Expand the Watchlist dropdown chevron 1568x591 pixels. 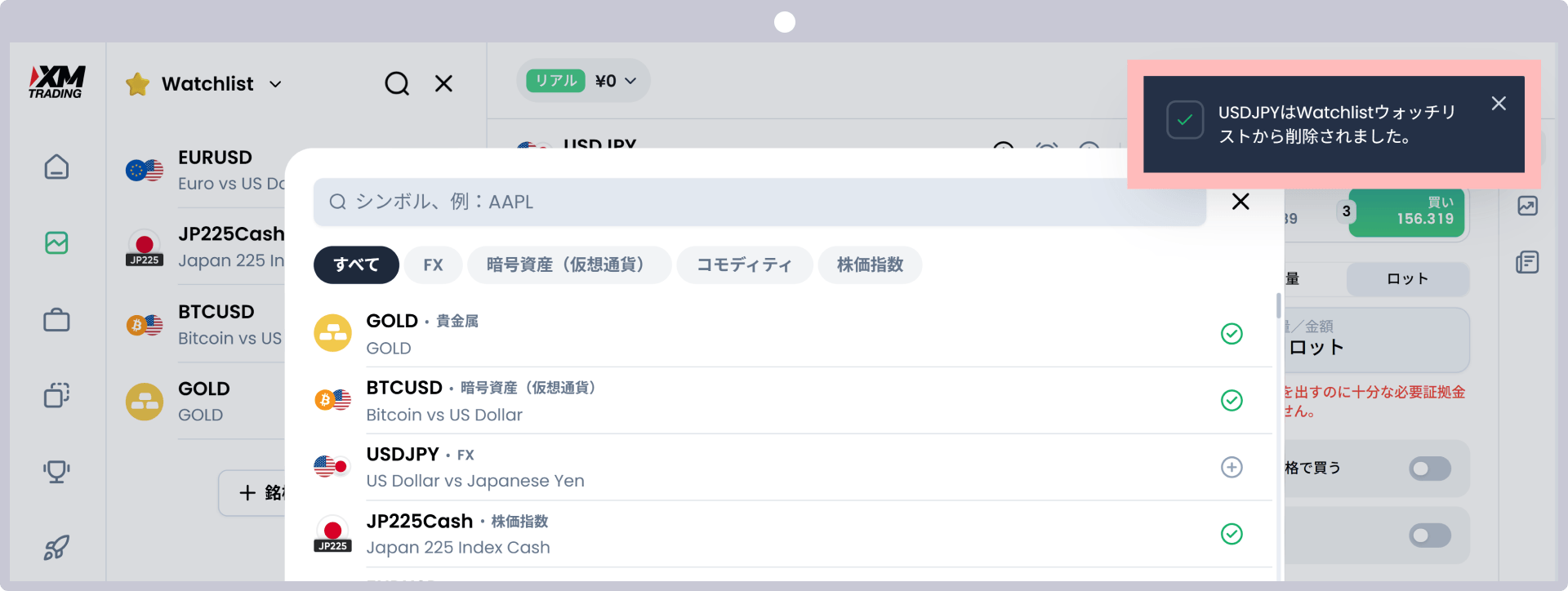pos(276,84)
